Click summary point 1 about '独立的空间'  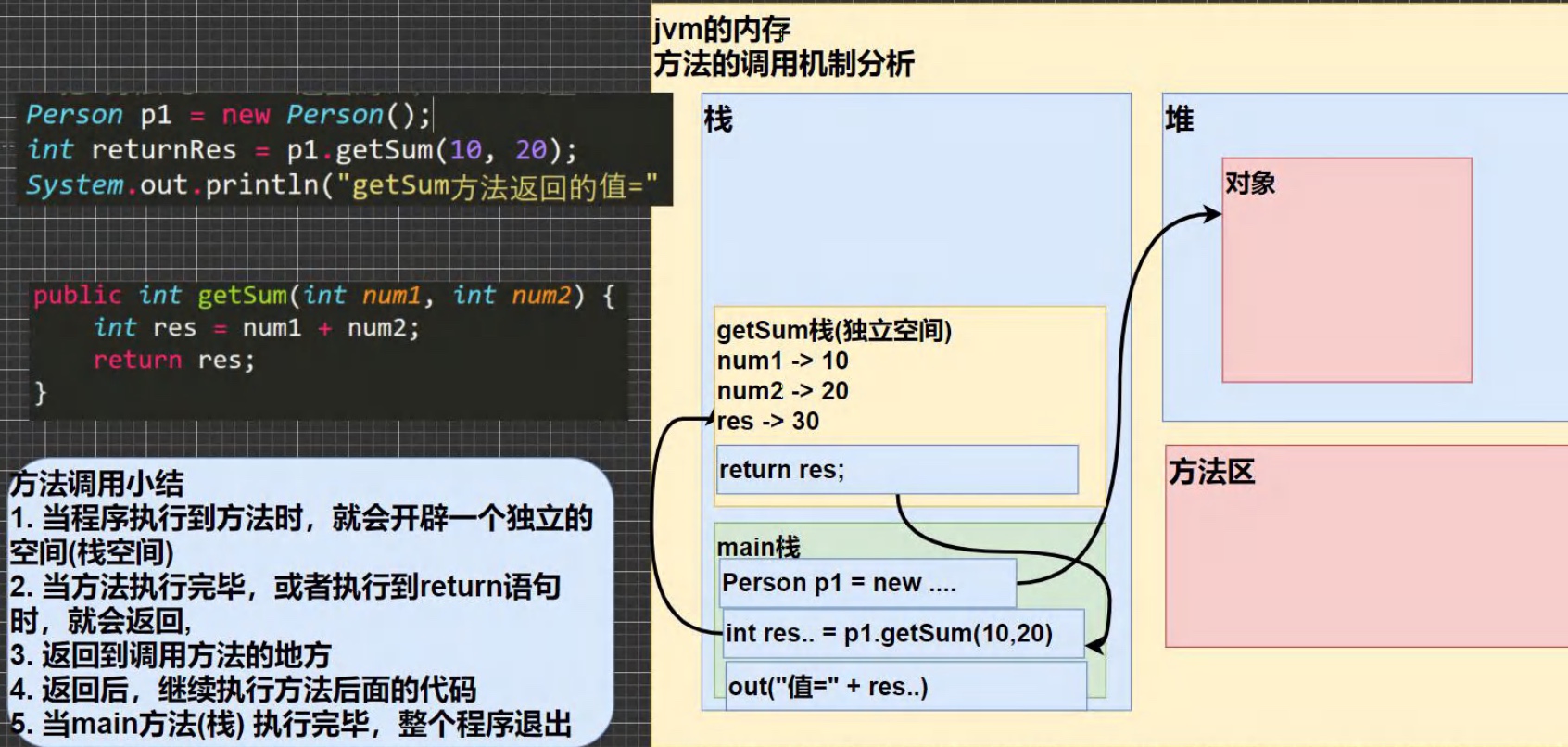click(301, 535)
